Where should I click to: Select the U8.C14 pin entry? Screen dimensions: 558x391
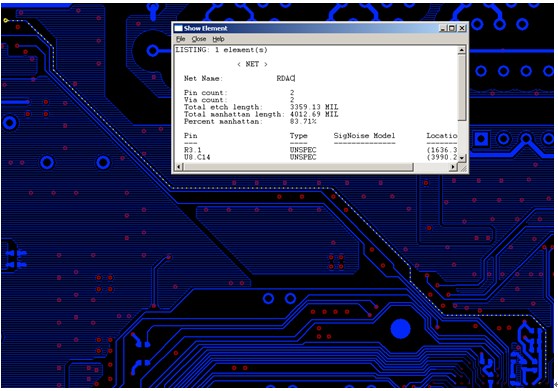(x=197, y=157)
